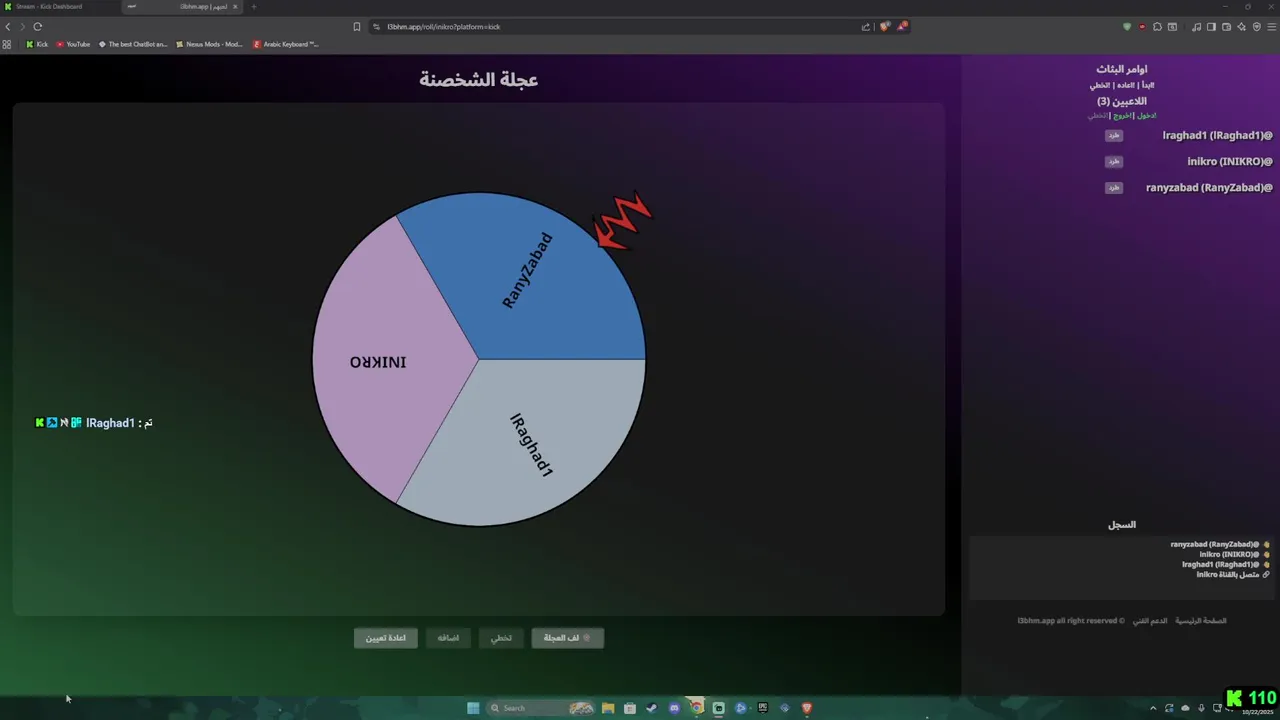Click the skip button تخطي below the wheel
1280x720 pixels.
[501, 638]
